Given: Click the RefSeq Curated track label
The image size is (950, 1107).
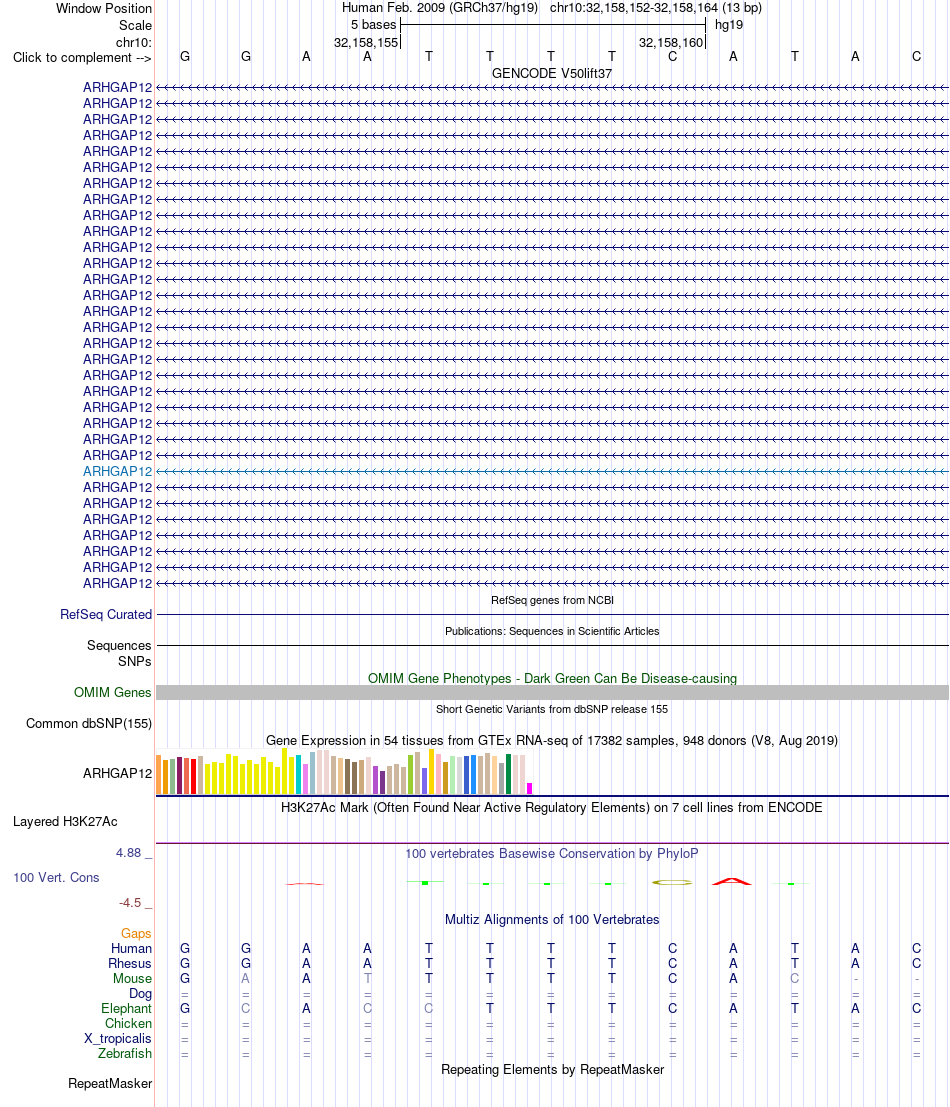Looking at the screenshot, I should tap(106, 614).
